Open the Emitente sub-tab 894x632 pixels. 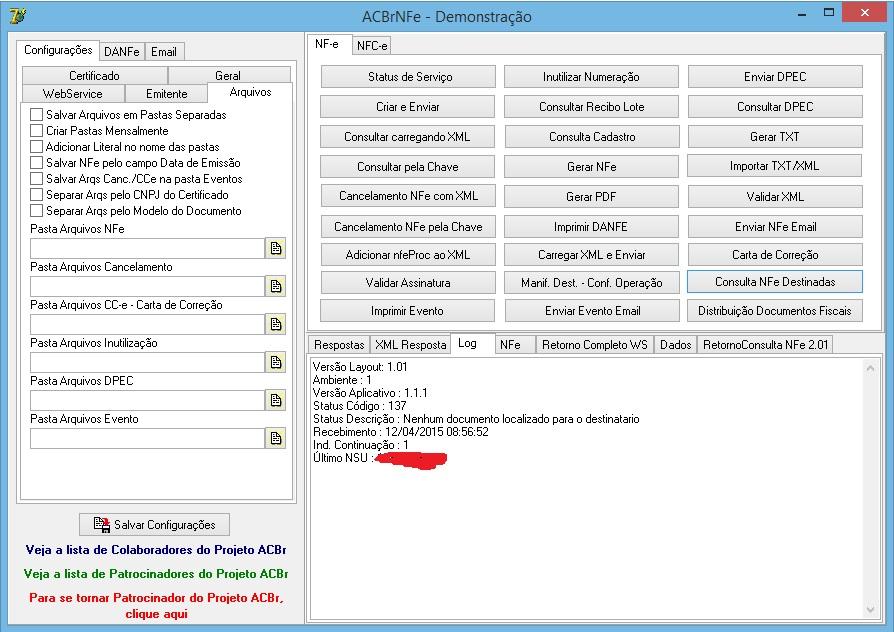(166, 94)
